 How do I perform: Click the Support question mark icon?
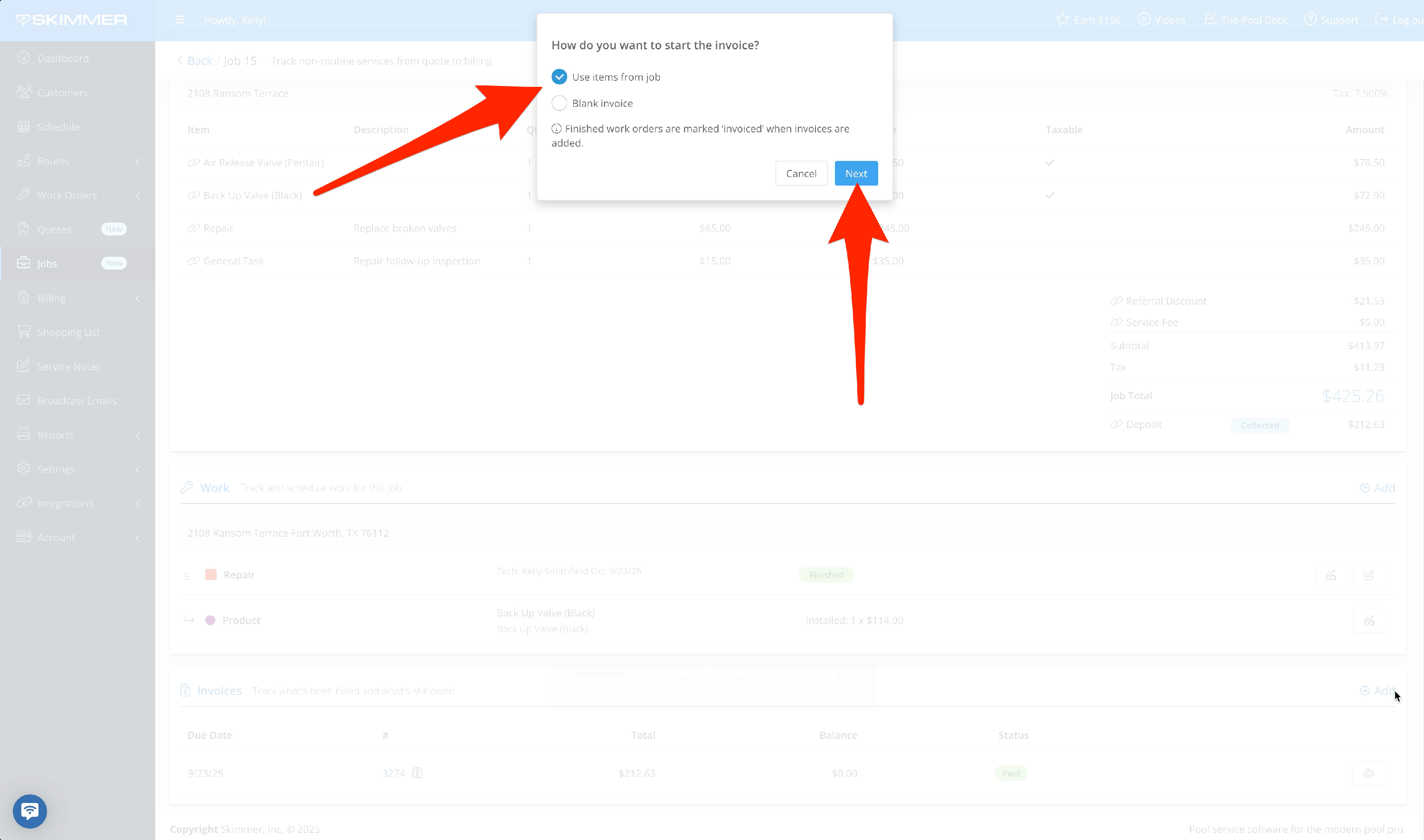click(1310, 19)
